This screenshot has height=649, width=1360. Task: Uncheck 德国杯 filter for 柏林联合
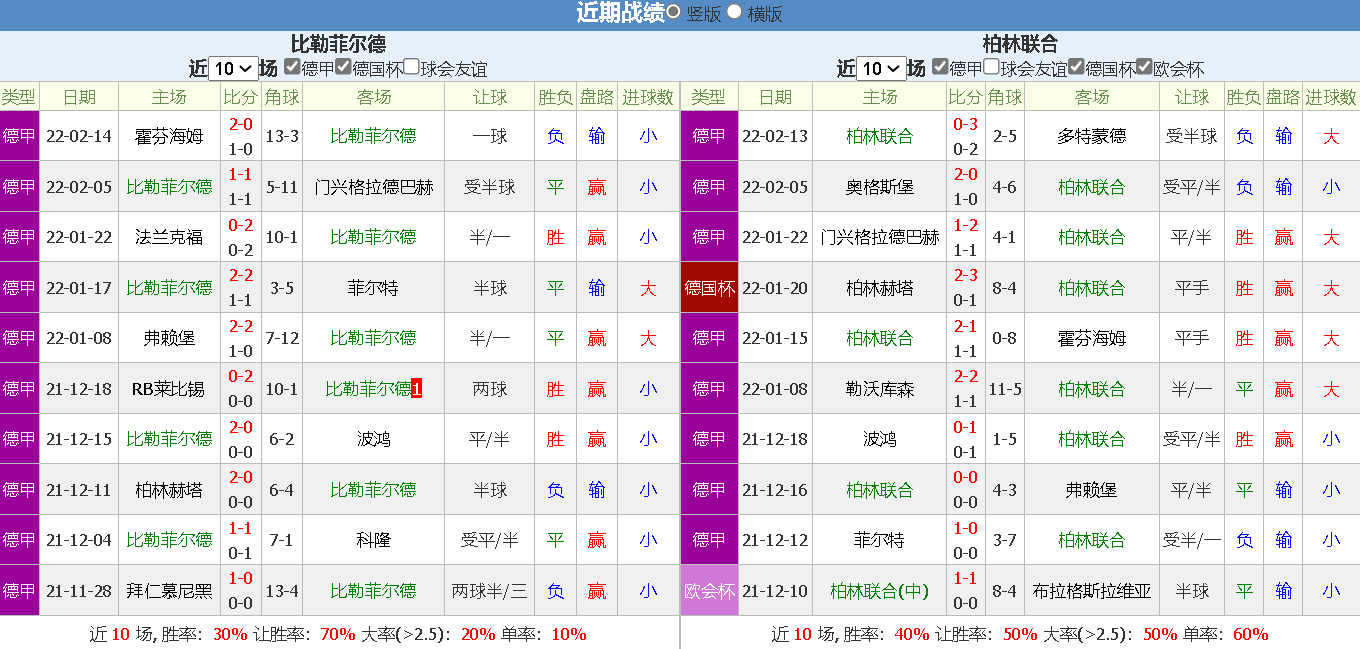coord(1076,67)
